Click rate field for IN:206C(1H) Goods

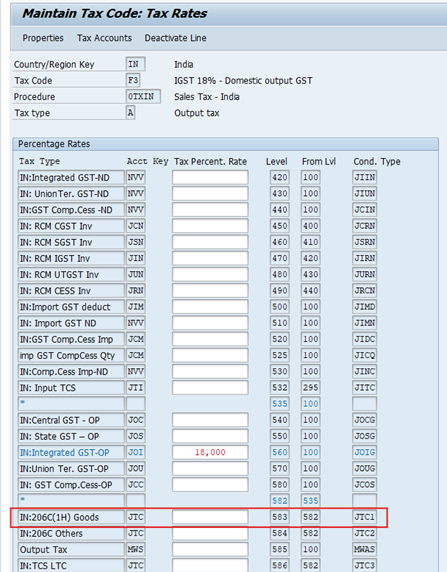coord(210,517)
